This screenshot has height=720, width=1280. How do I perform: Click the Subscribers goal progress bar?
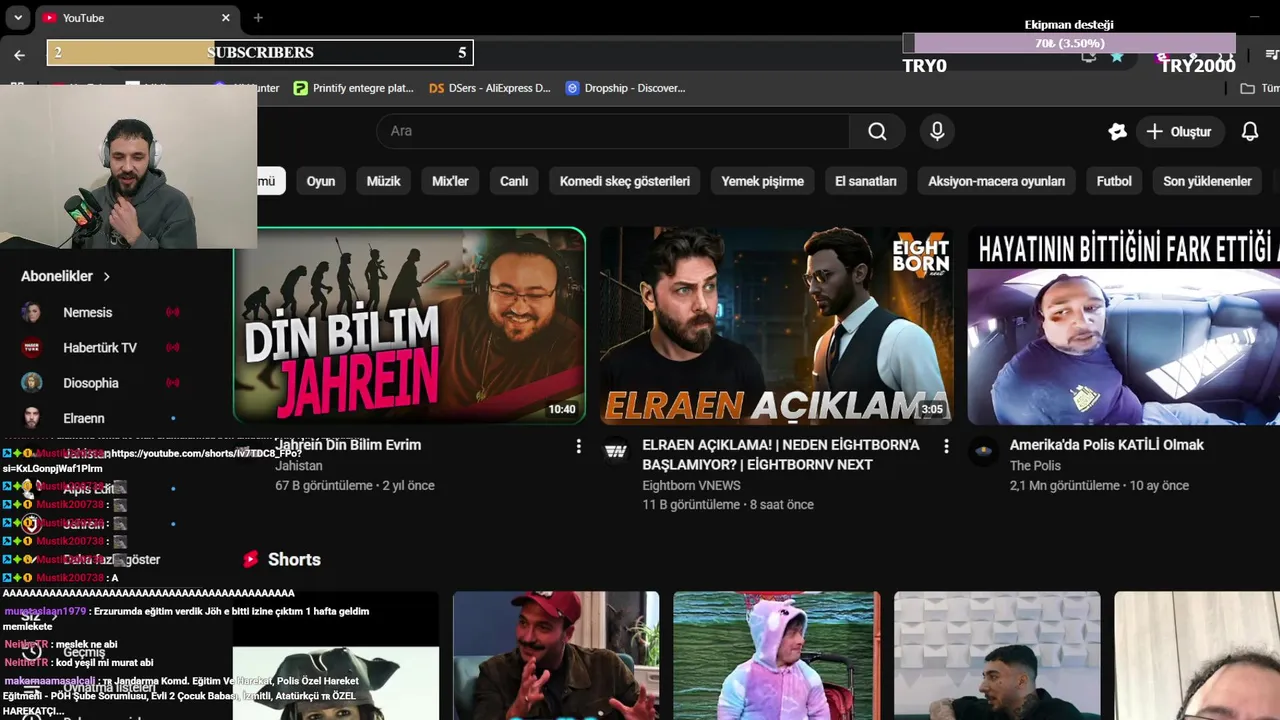tap(260, 52)
